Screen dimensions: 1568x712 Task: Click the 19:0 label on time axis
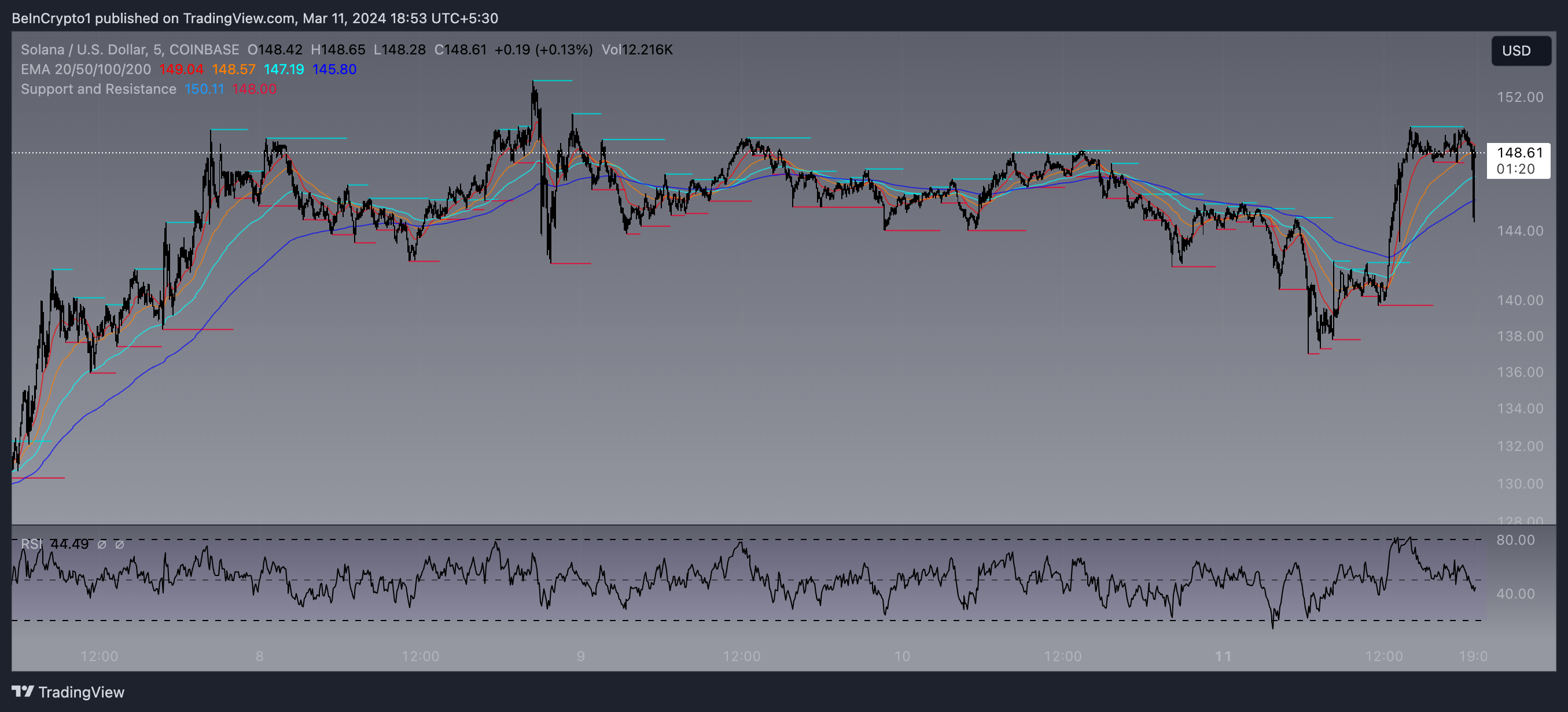[x=1473, y=656]
